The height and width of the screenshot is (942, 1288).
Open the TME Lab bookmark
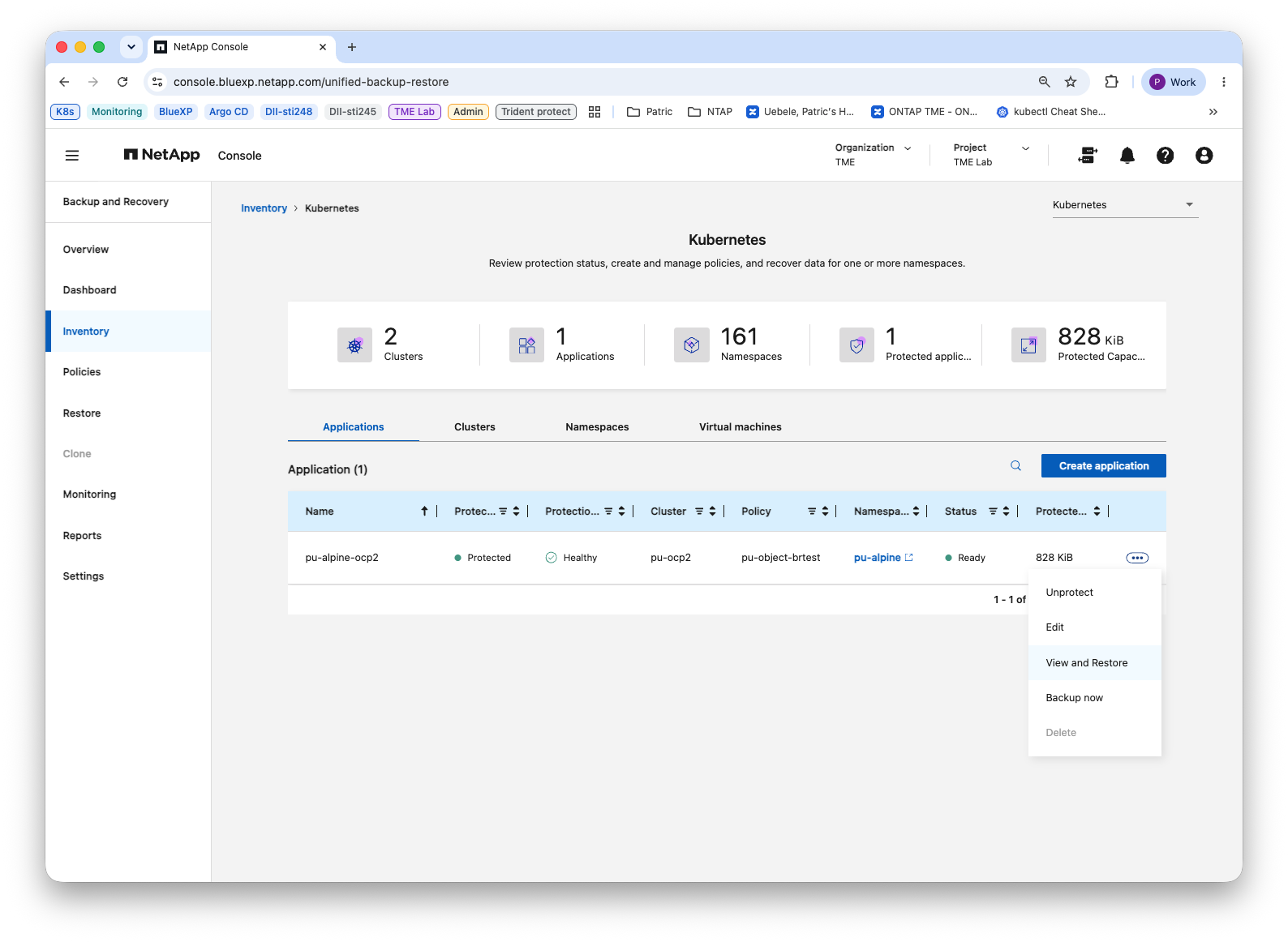[x=414, y=112]
